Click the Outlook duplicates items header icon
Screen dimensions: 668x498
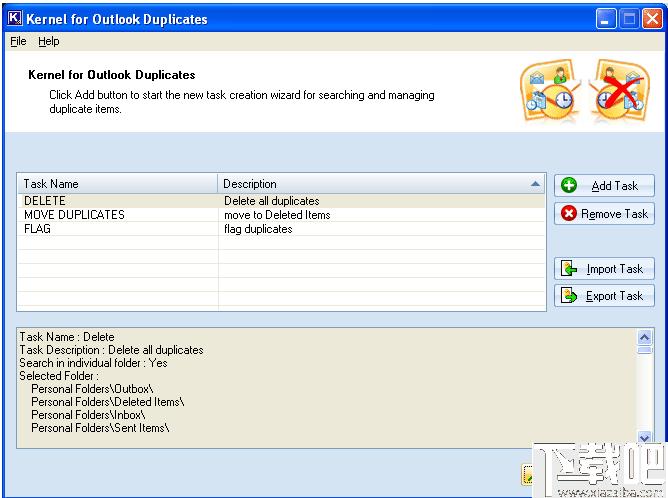click(x=551, y=91)
